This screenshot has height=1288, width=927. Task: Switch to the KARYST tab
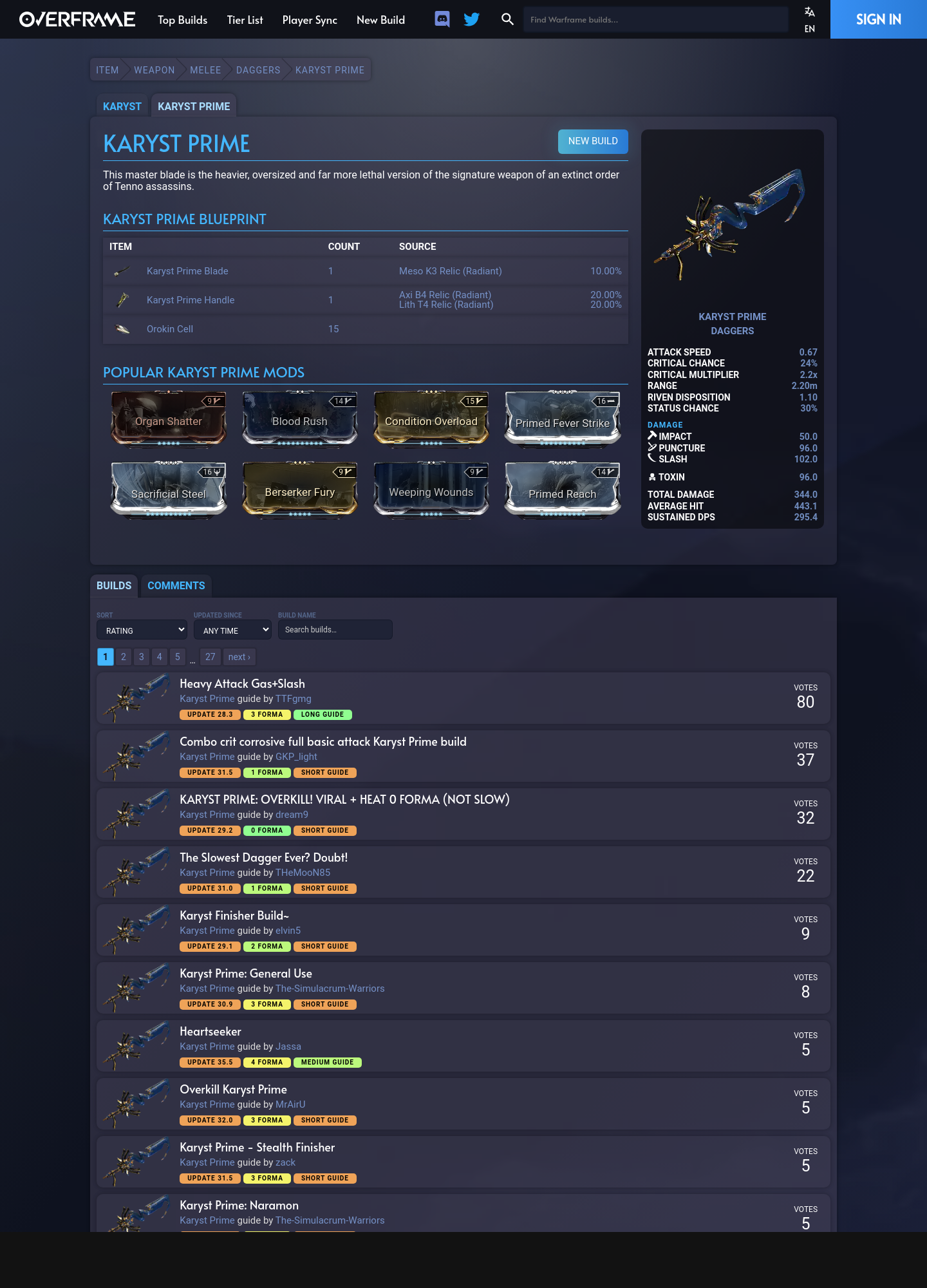[x=122, y=106]
